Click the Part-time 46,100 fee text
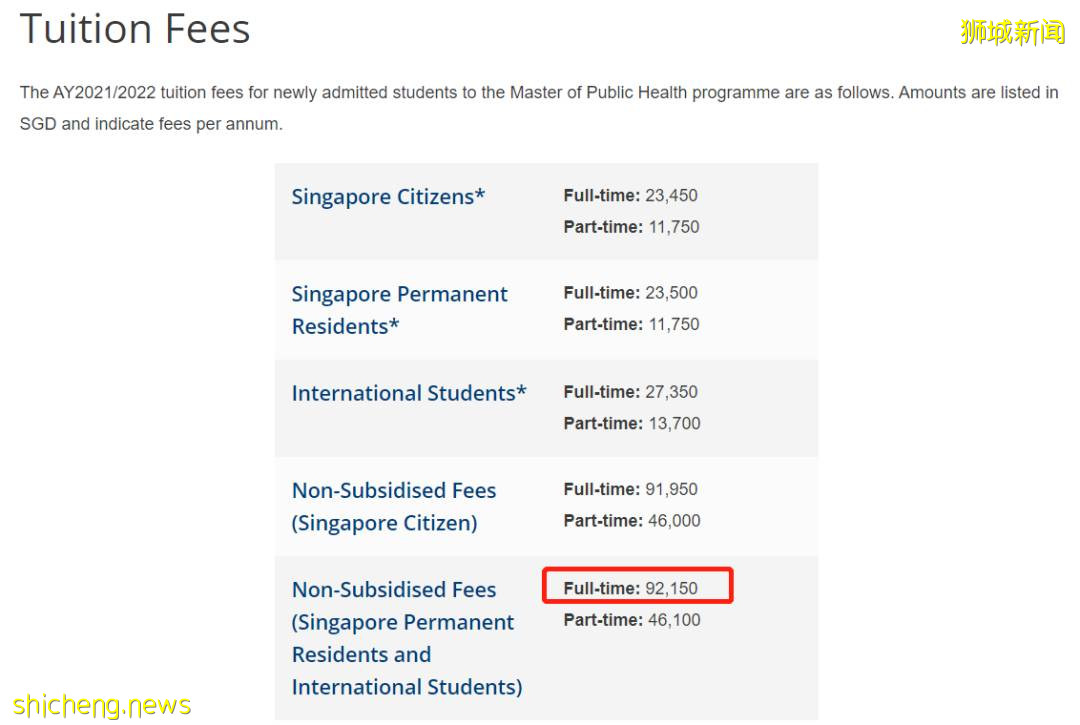Screen dimensions: 1080x725 click(x=631, y=620)
